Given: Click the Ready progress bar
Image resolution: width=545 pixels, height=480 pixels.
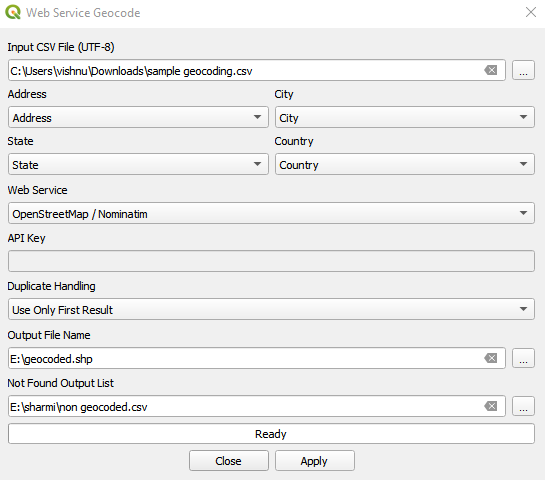Looking at the screenshot, I should 271,434.
